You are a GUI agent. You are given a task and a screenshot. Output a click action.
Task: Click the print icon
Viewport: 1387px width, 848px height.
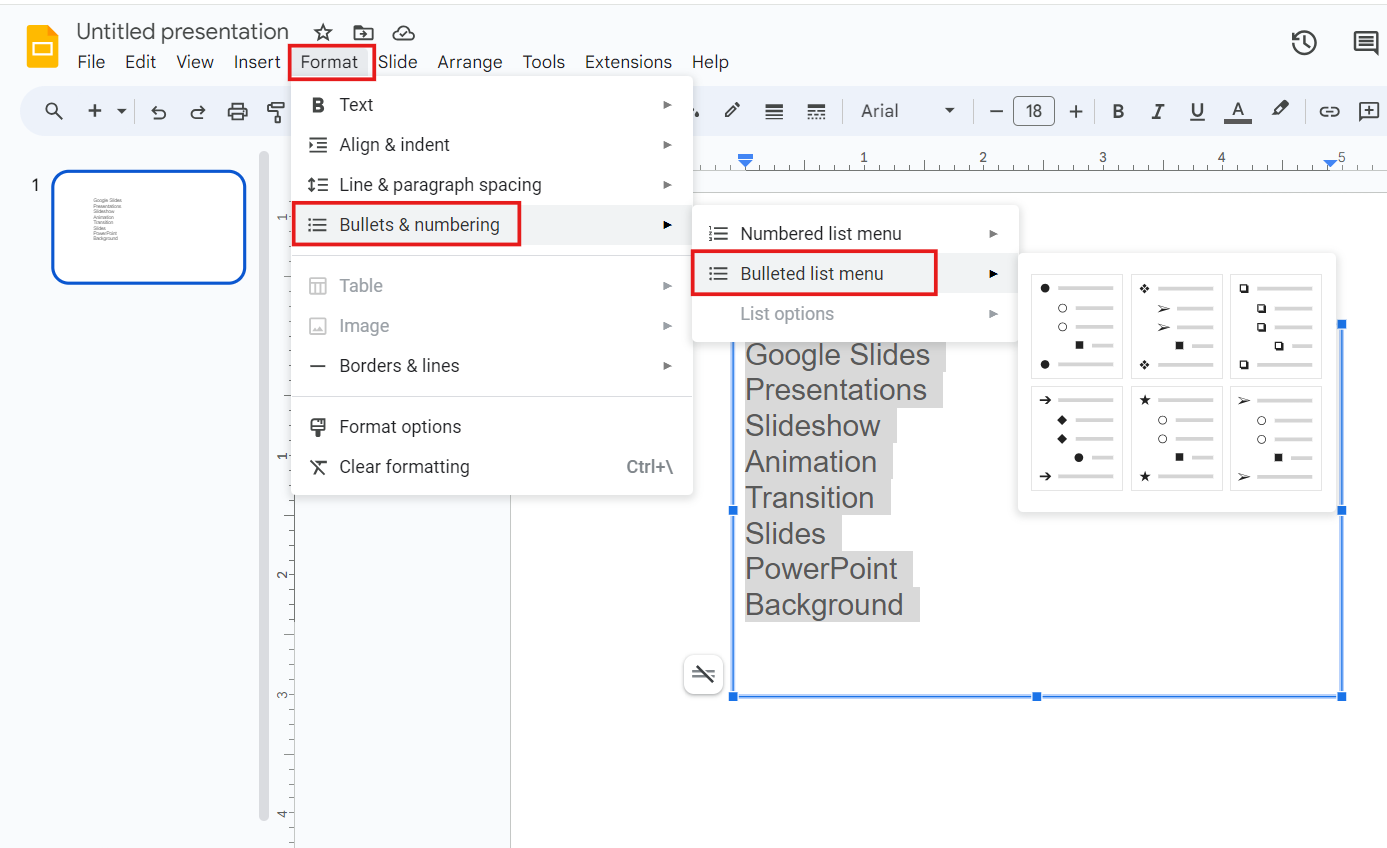(237, 111)
